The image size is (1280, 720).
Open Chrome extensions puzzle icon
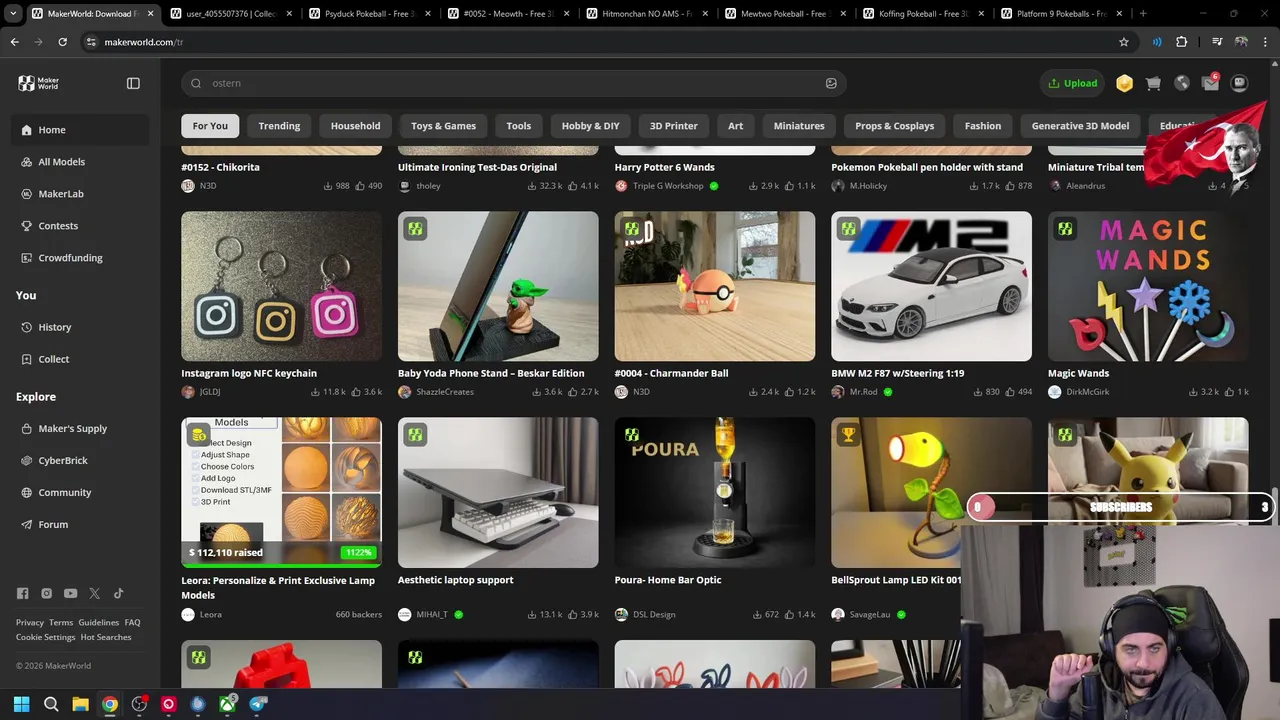pyautogui.click(x=1182, y=42)
